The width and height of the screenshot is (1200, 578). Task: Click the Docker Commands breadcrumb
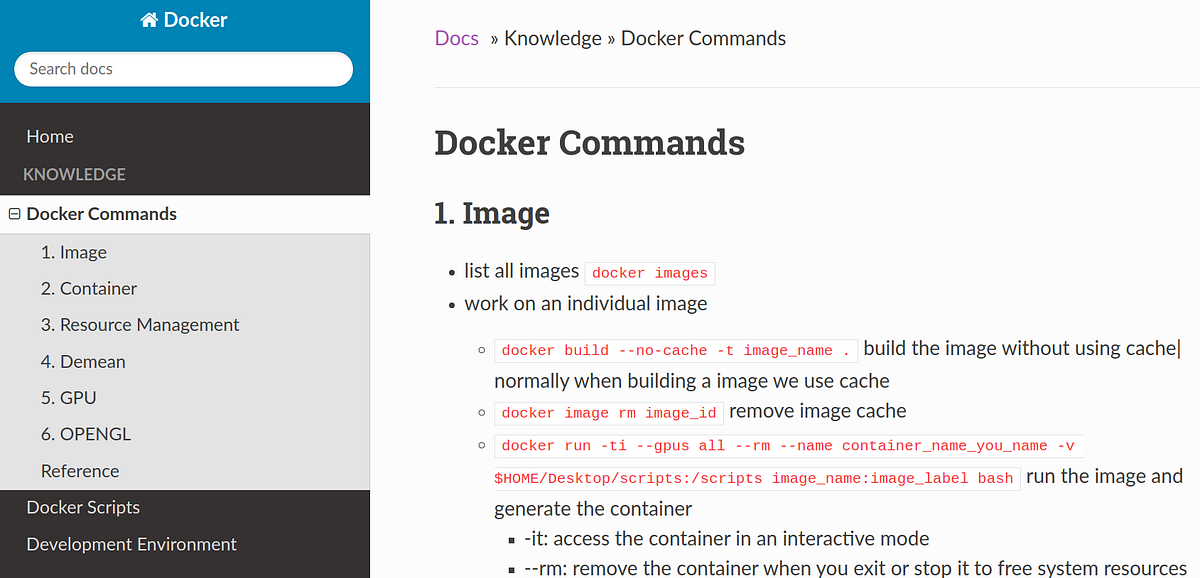[703, 38]
